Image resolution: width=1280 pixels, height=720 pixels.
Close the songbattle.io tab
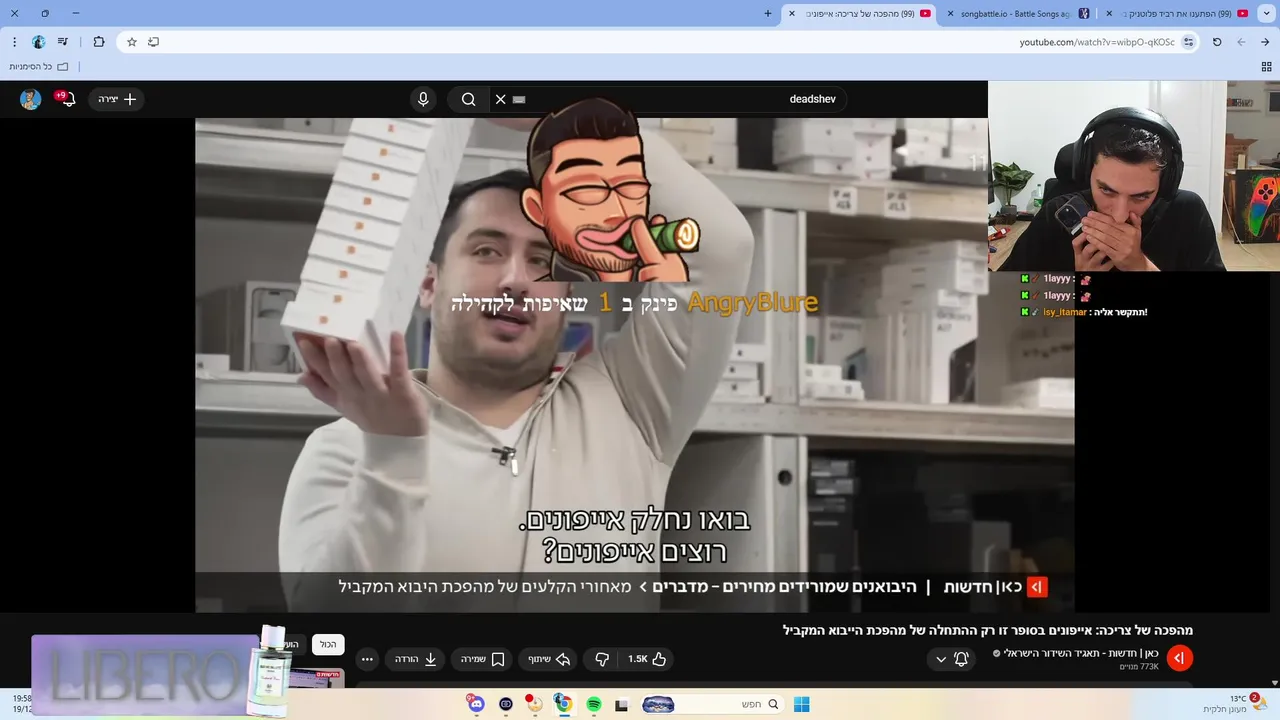click(950, 13)
